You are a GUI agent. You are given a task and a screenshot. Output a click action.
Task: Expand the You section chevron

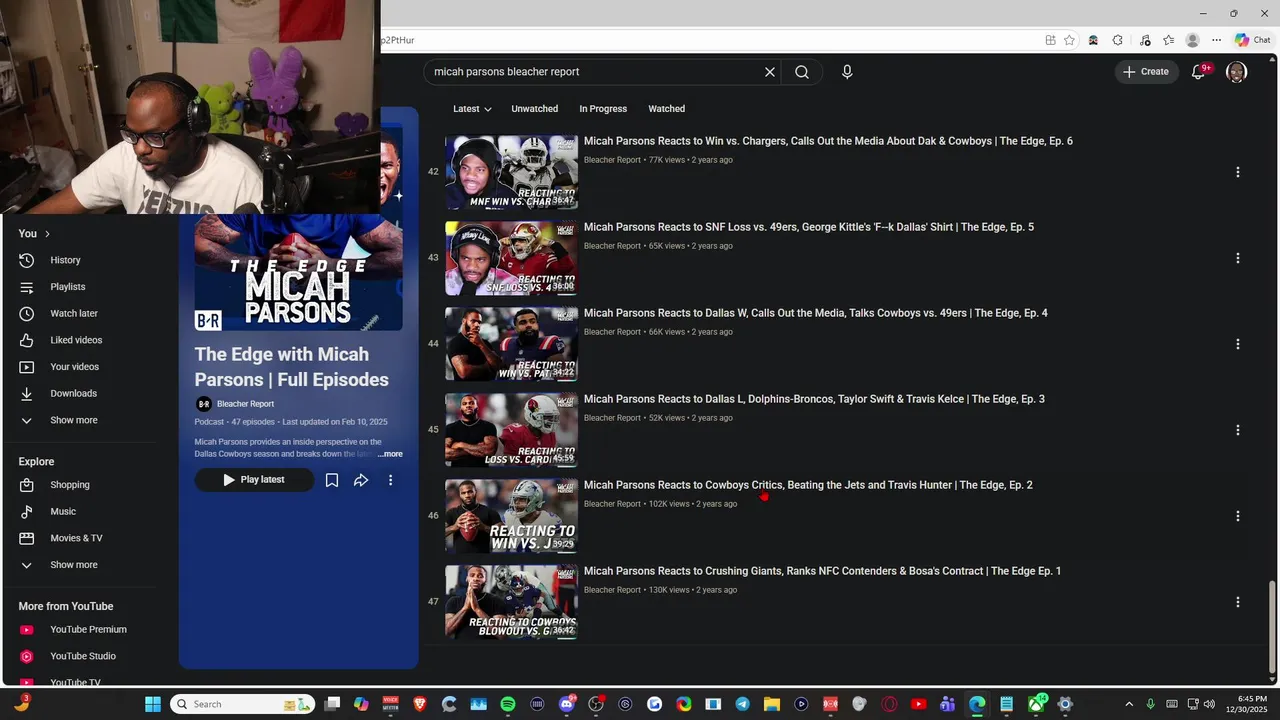pos(46,234)
